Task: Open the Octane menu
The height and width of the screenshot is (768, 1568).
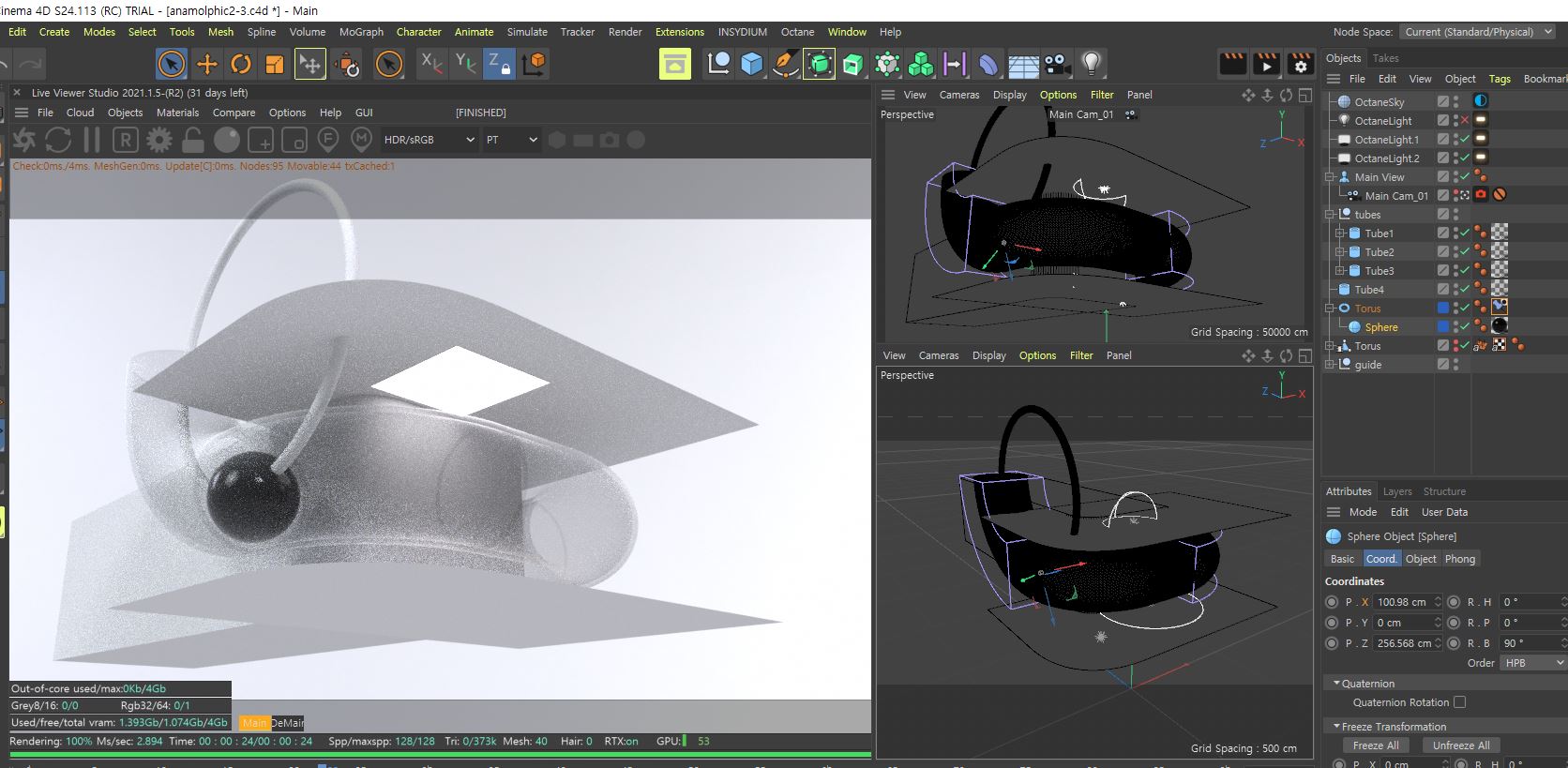Action: (x=797, y=32)
